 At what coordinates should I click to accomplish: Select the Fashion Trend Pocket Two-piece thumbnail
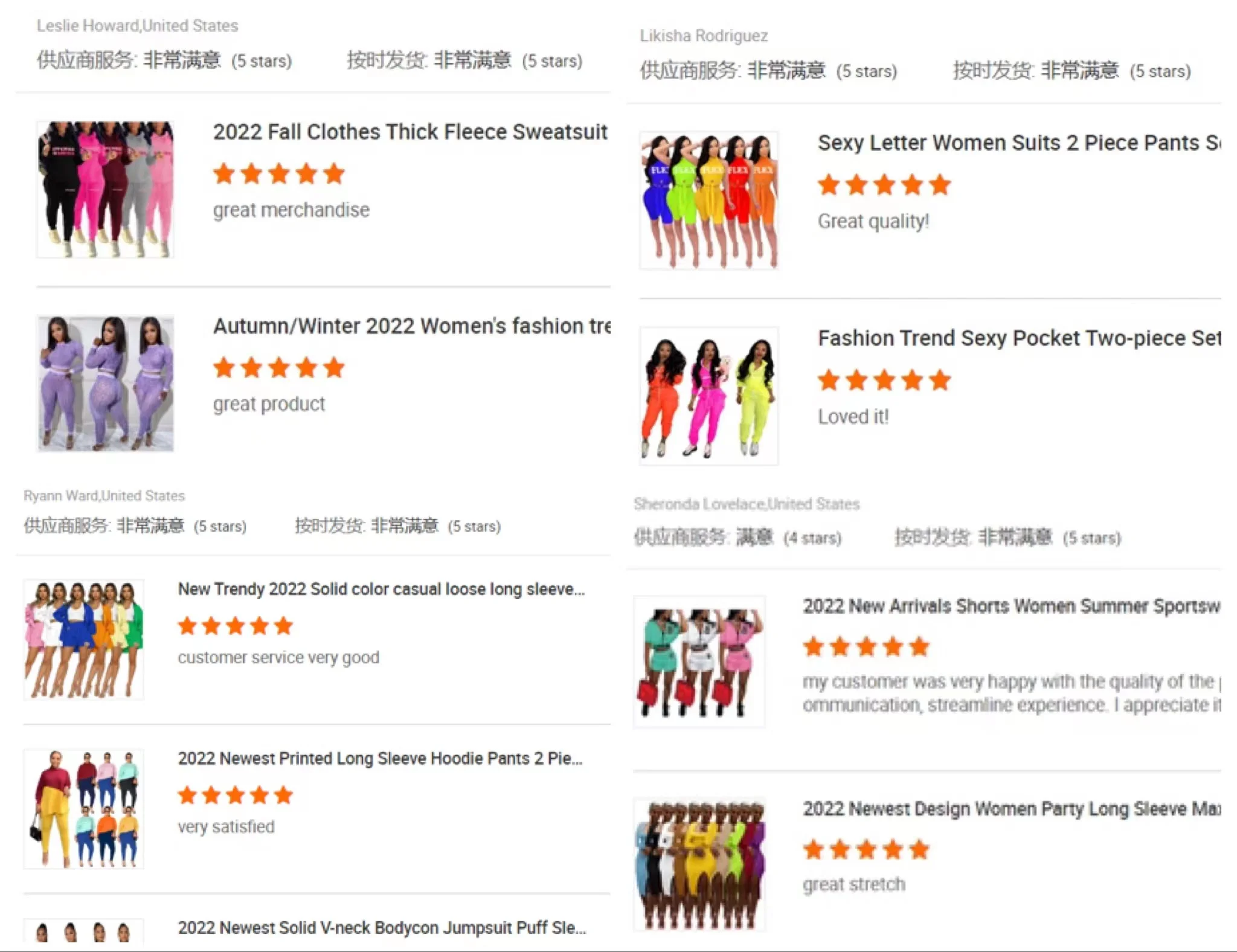709,396
